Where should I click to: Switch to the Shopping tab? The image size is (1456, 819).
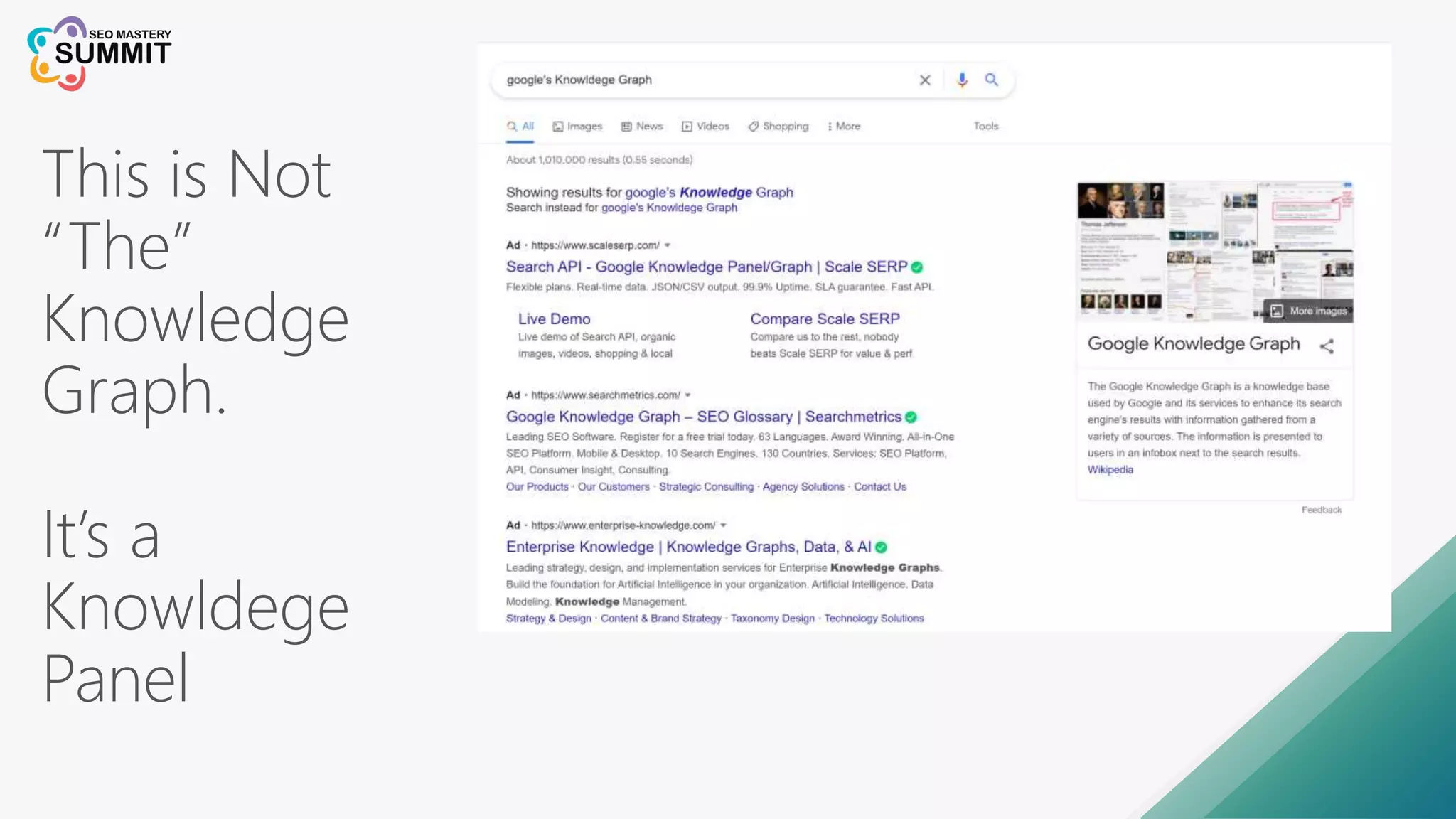pos(778,127)
